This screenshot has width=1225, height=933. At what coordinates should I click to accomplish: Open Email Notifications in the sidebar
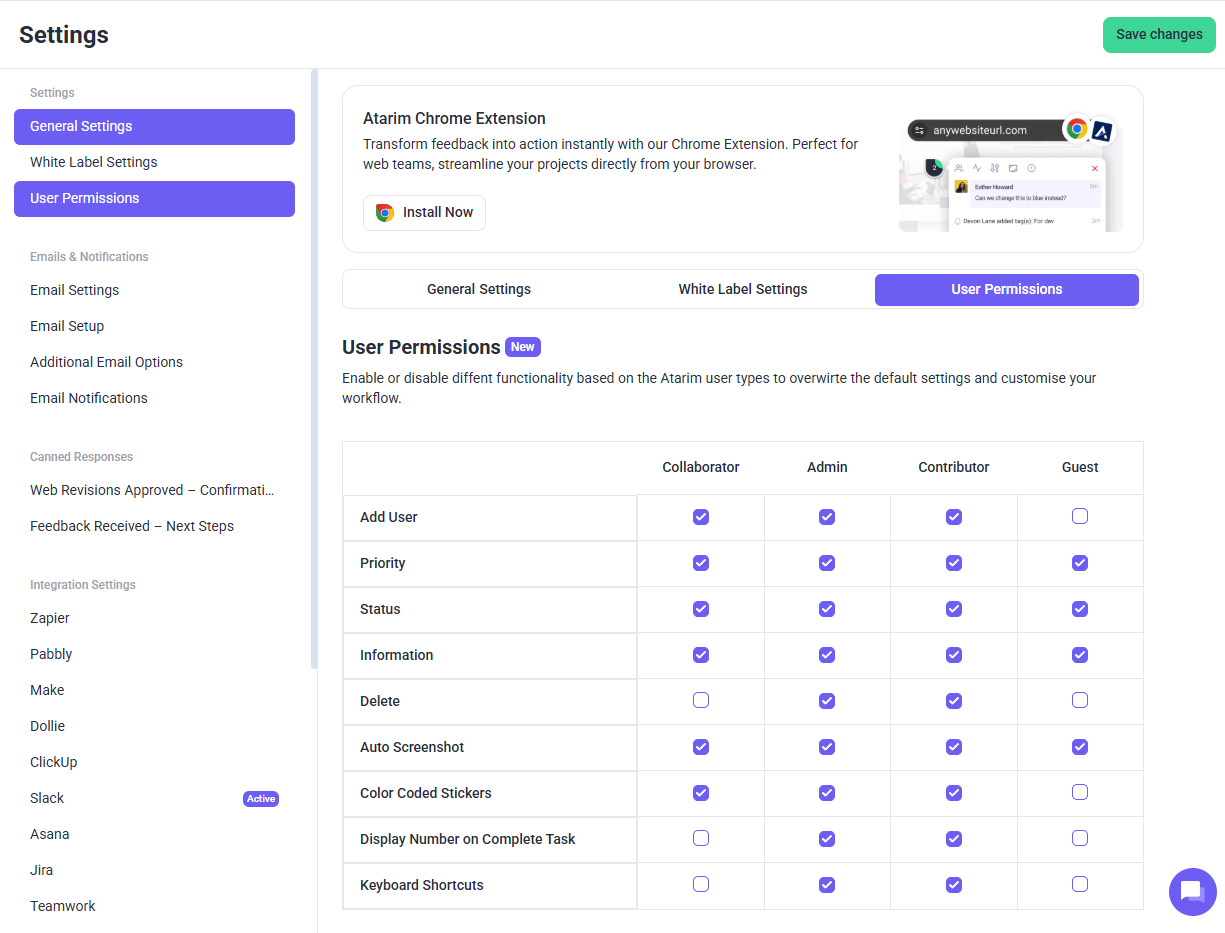(89, 398)
